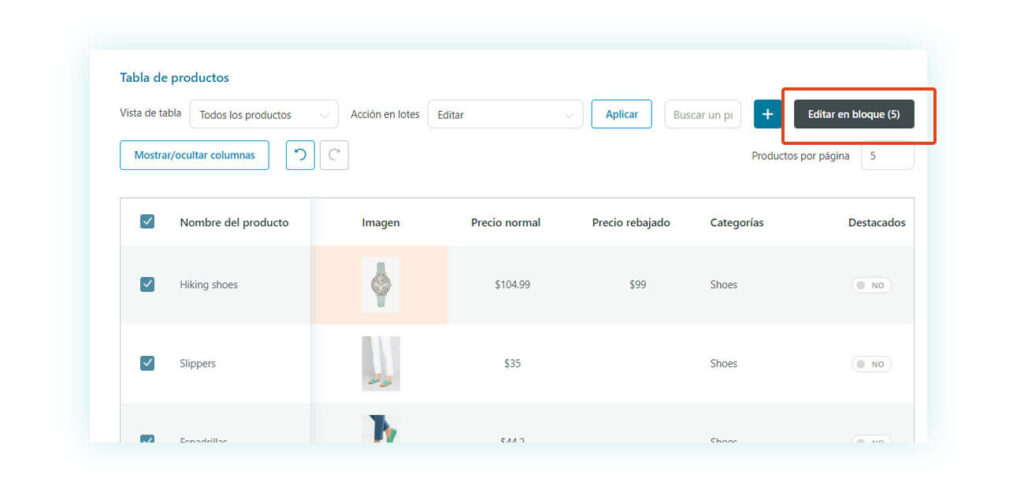This screenshot has height=496, width=1024.
Task: Click the undo arrow icon
Action: point(300,155)
